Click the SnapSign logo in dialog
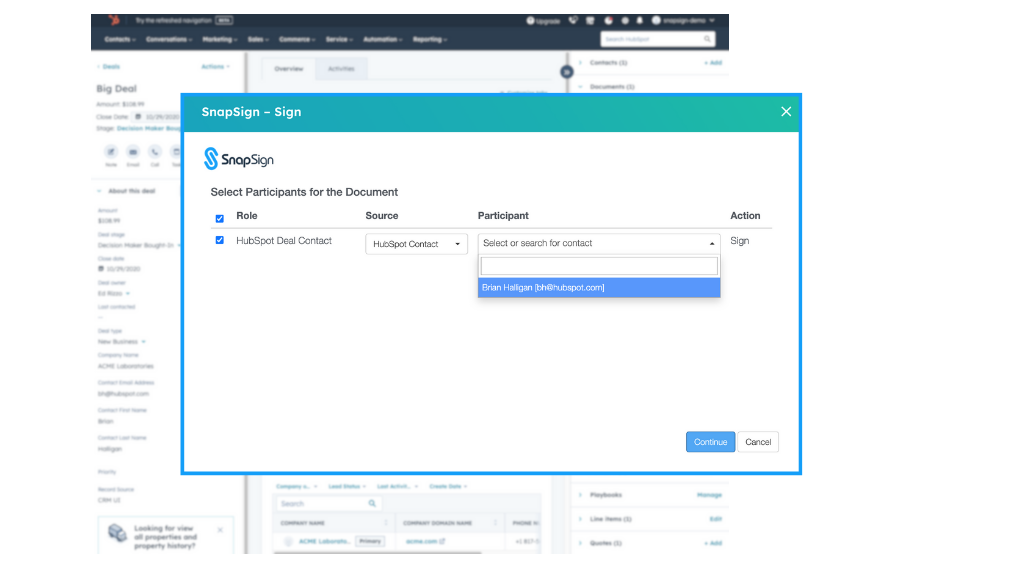The image size is (1016, 571). [238, 159]
